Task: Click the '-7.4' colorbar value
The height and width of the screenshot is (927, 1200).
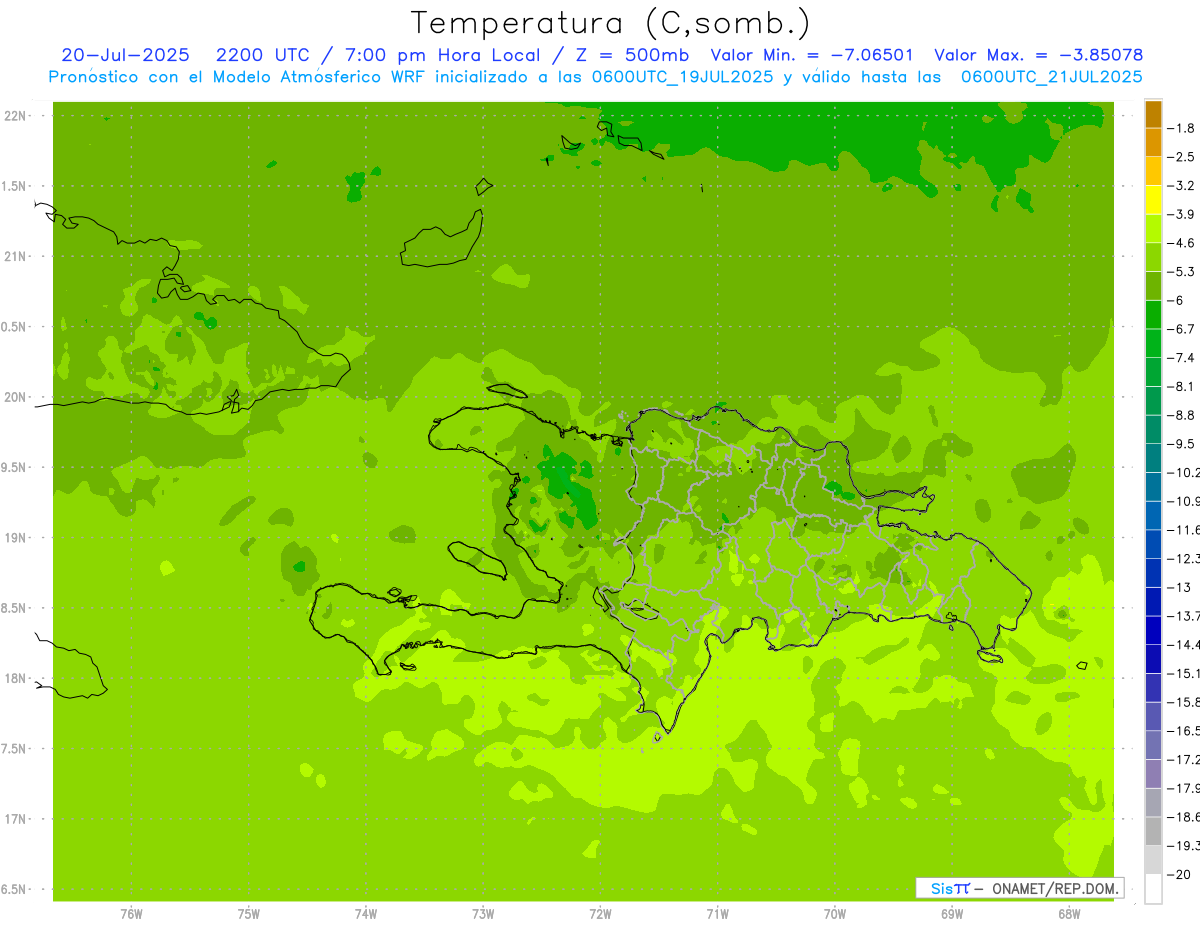Action: coord(1181,357)
